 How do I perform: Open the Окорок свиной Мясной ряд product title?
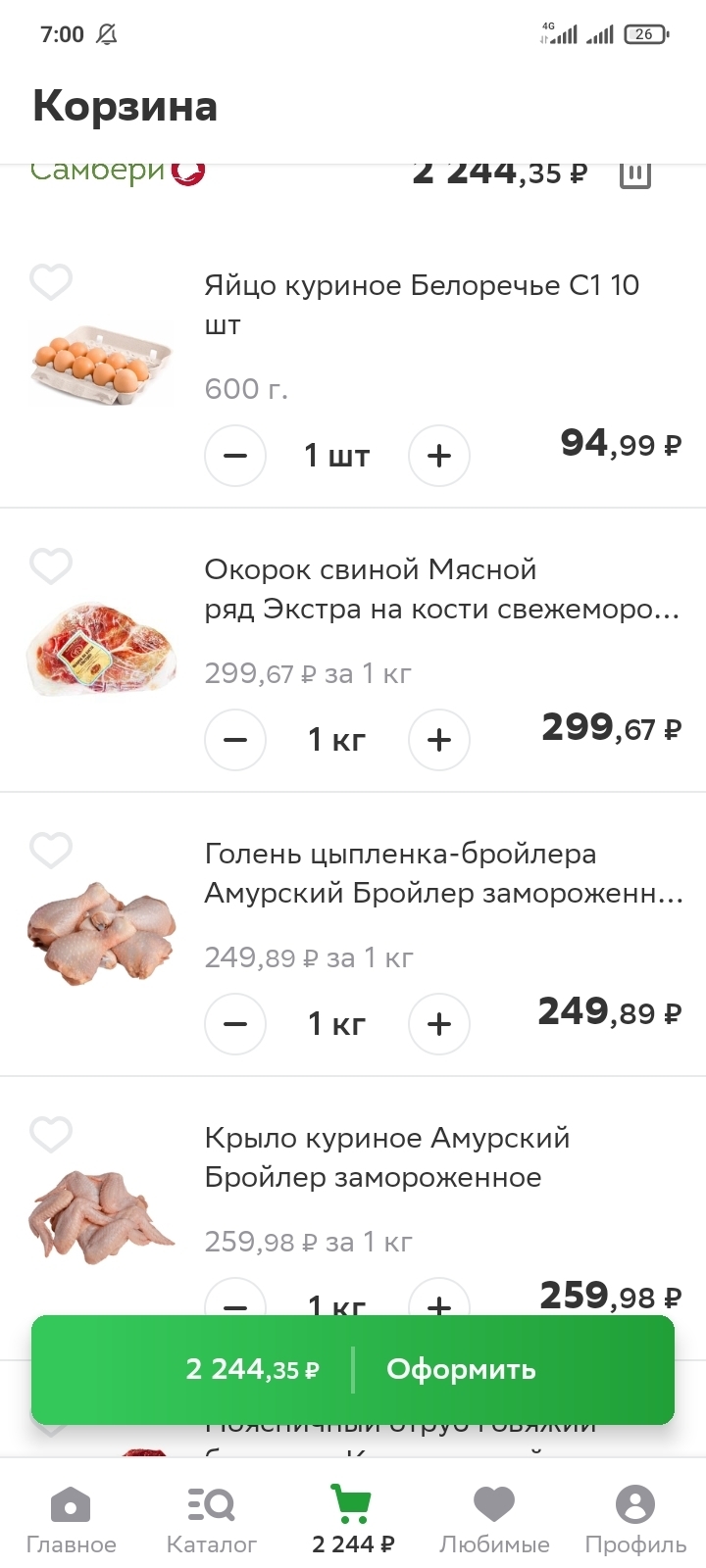441,589
